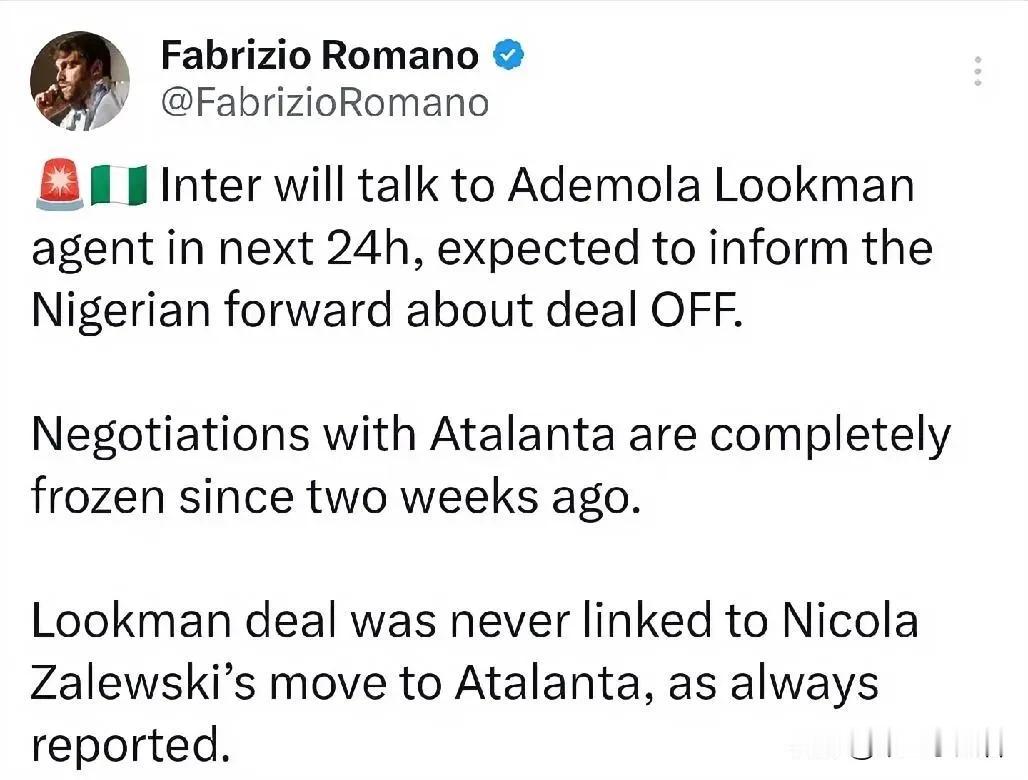This screenshot has width=1028, height=780.
Task: Click the name 'Nicola' in last paragraph
Action: [x=850, y=620]
